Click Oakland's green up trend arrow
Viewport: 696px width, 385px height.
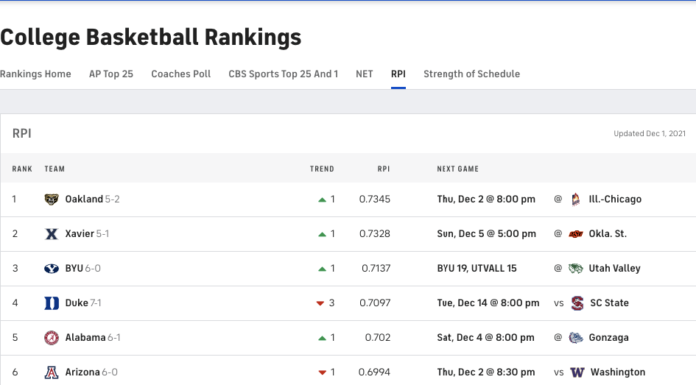(322, 200)
